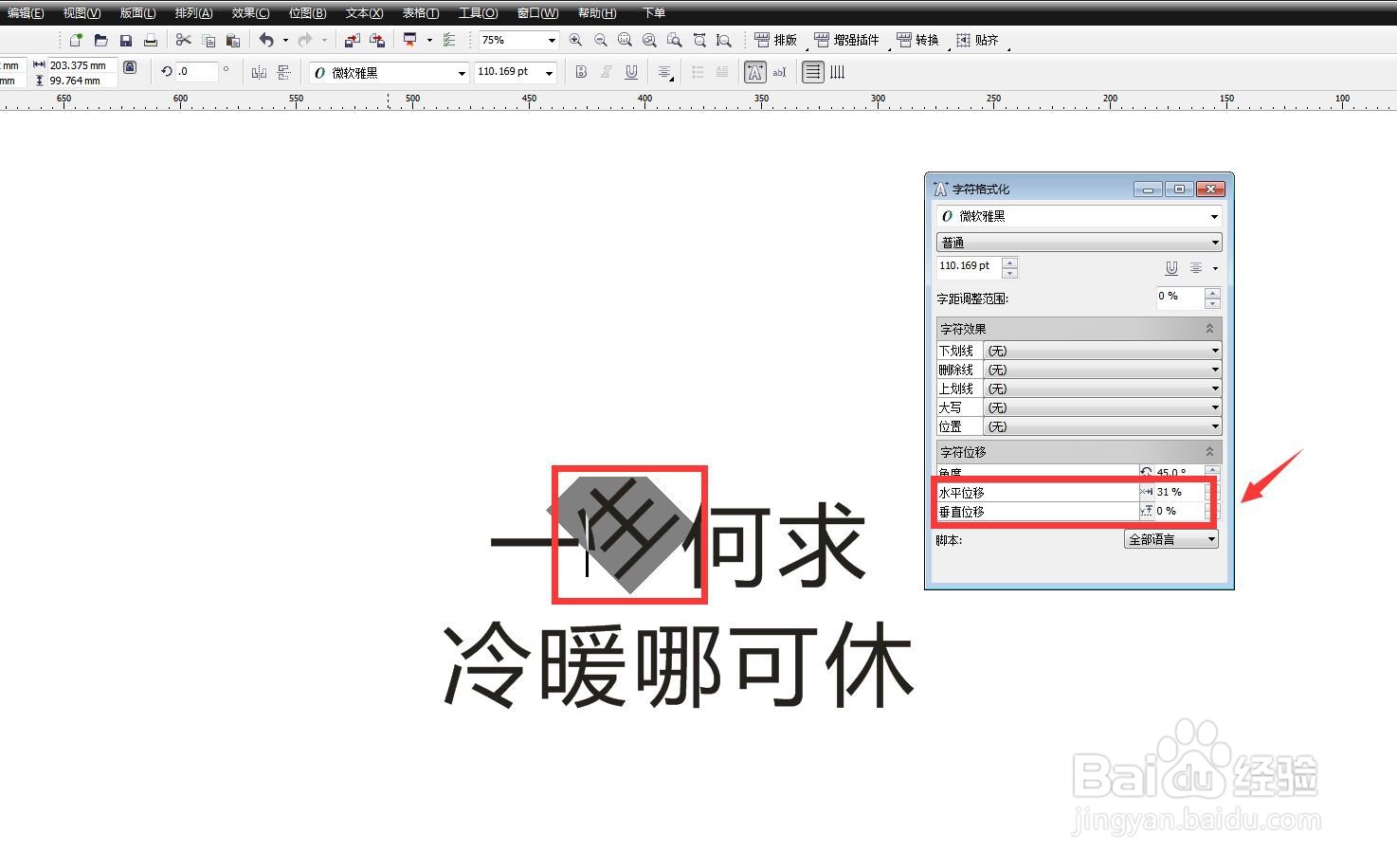Open the 排列(A) menu

(194, 13)
